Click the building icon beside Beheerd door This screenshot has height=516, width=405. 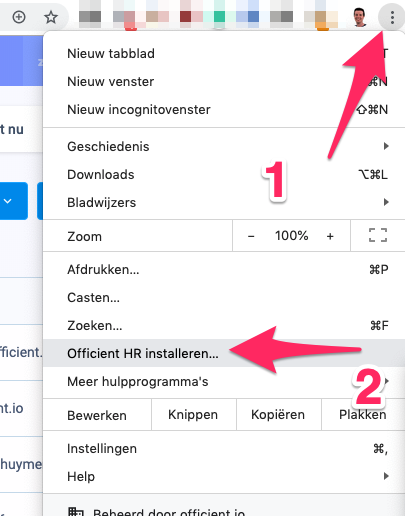point(76,512)
